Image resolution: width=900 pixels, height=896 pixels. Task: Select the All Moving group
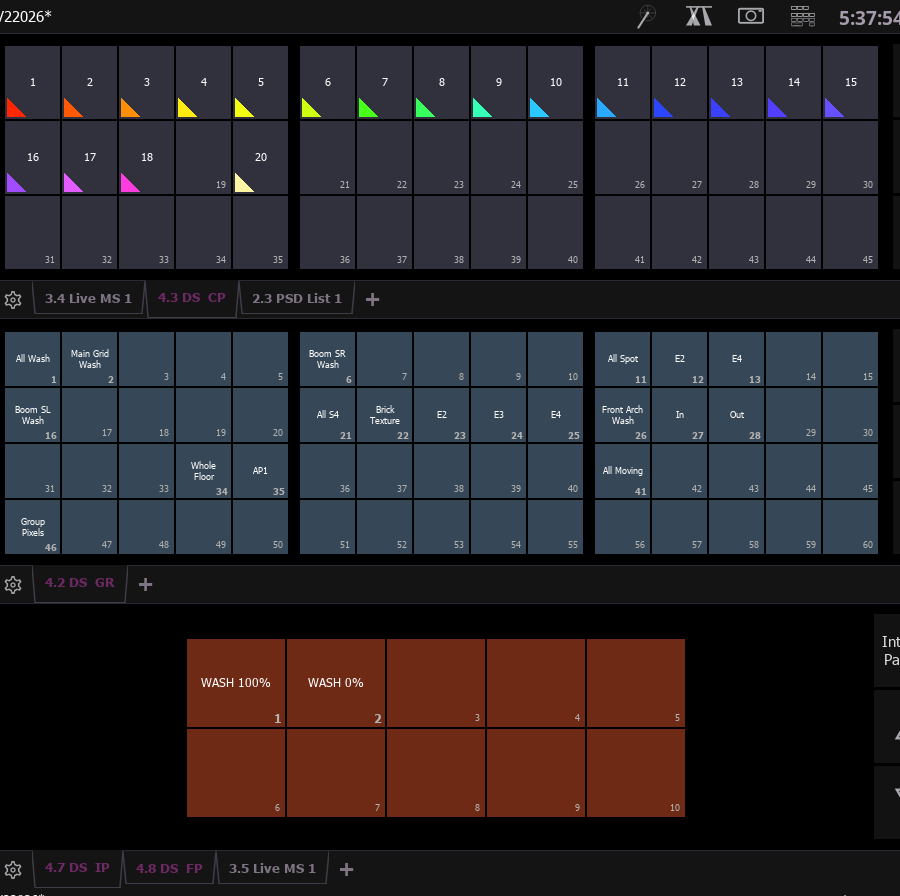(623, 471)
